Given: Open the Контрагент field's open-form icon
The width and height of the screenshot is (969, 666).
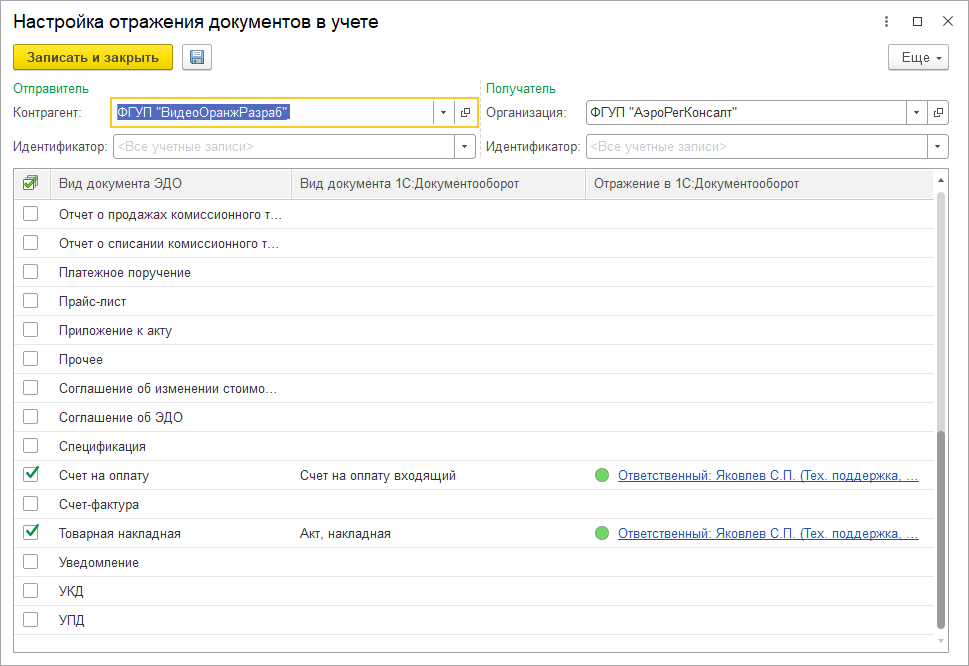Looking at the screenshot, I should [x=465, y=113].
